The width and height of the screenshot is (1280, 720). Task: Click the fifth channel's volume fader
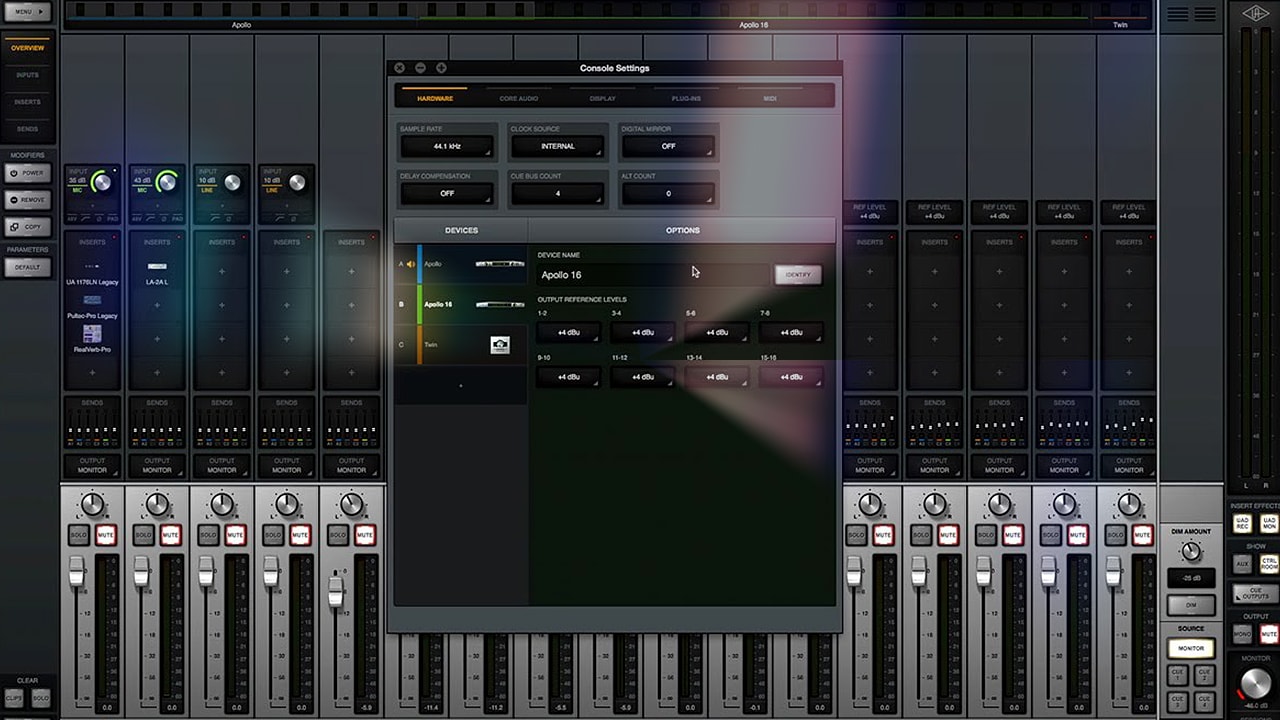tap(336, 592)
